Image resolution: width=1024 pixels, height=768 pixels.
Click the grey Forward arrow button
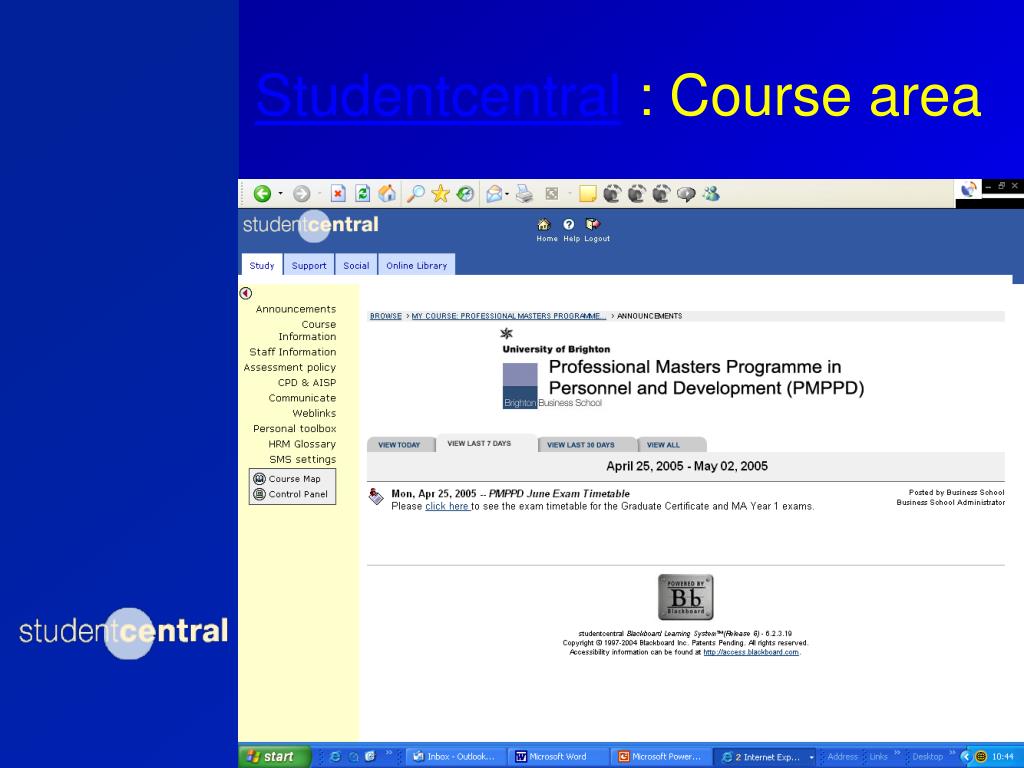point(301,194)
